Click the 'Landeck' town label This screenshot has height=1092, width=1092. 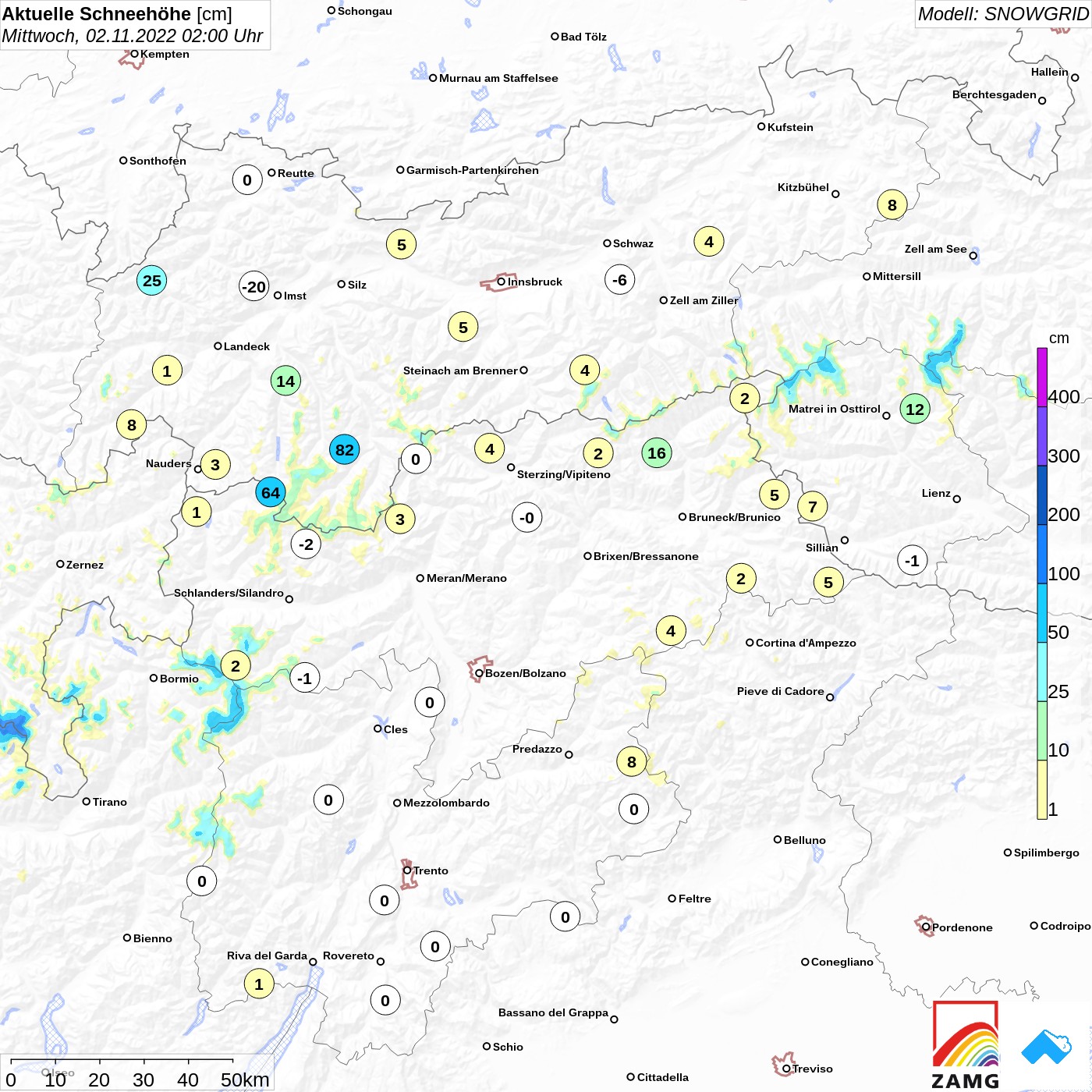pos(246,346)
